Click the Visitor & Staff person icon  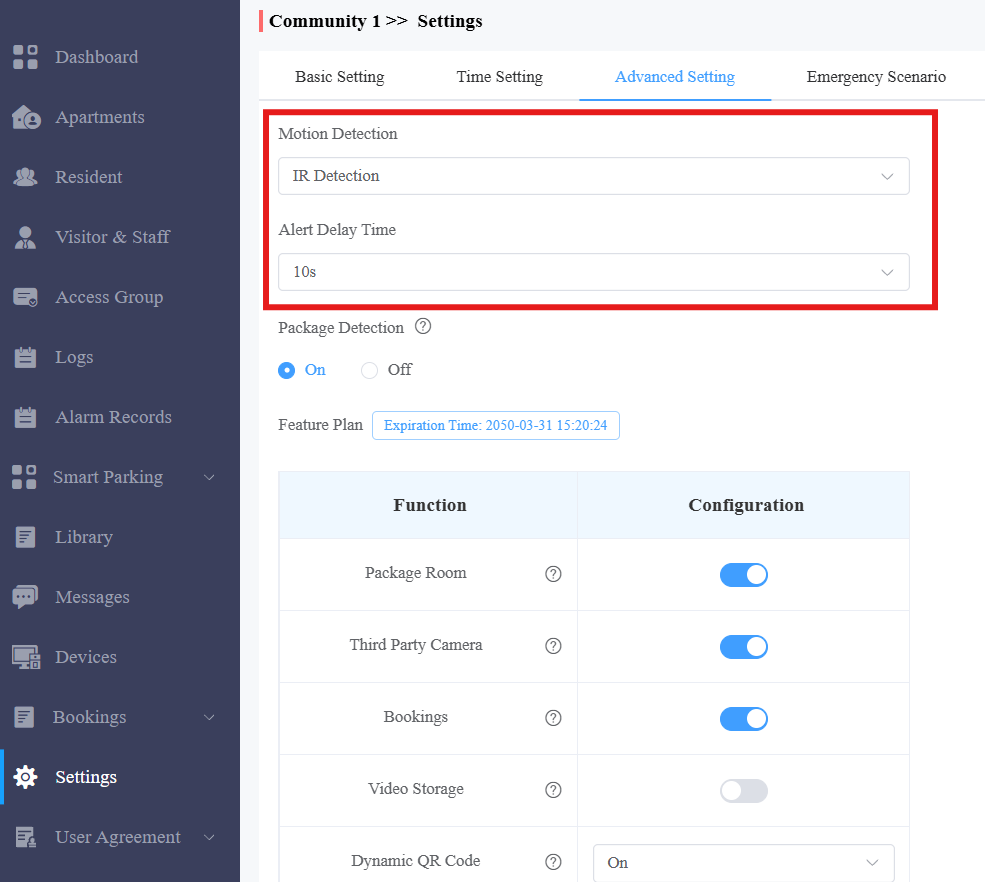(x=25, y=237)
